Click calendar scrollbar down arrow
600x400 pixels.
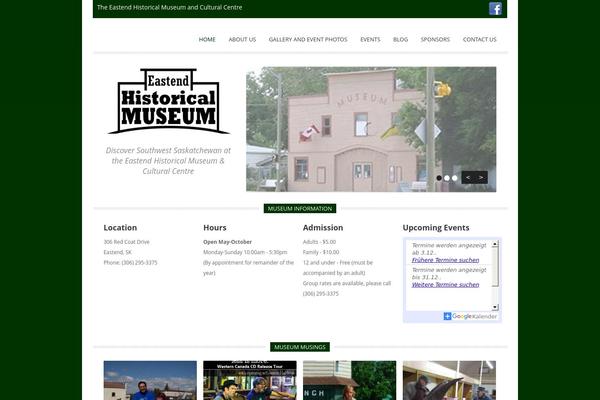click(x=495, y=307)
